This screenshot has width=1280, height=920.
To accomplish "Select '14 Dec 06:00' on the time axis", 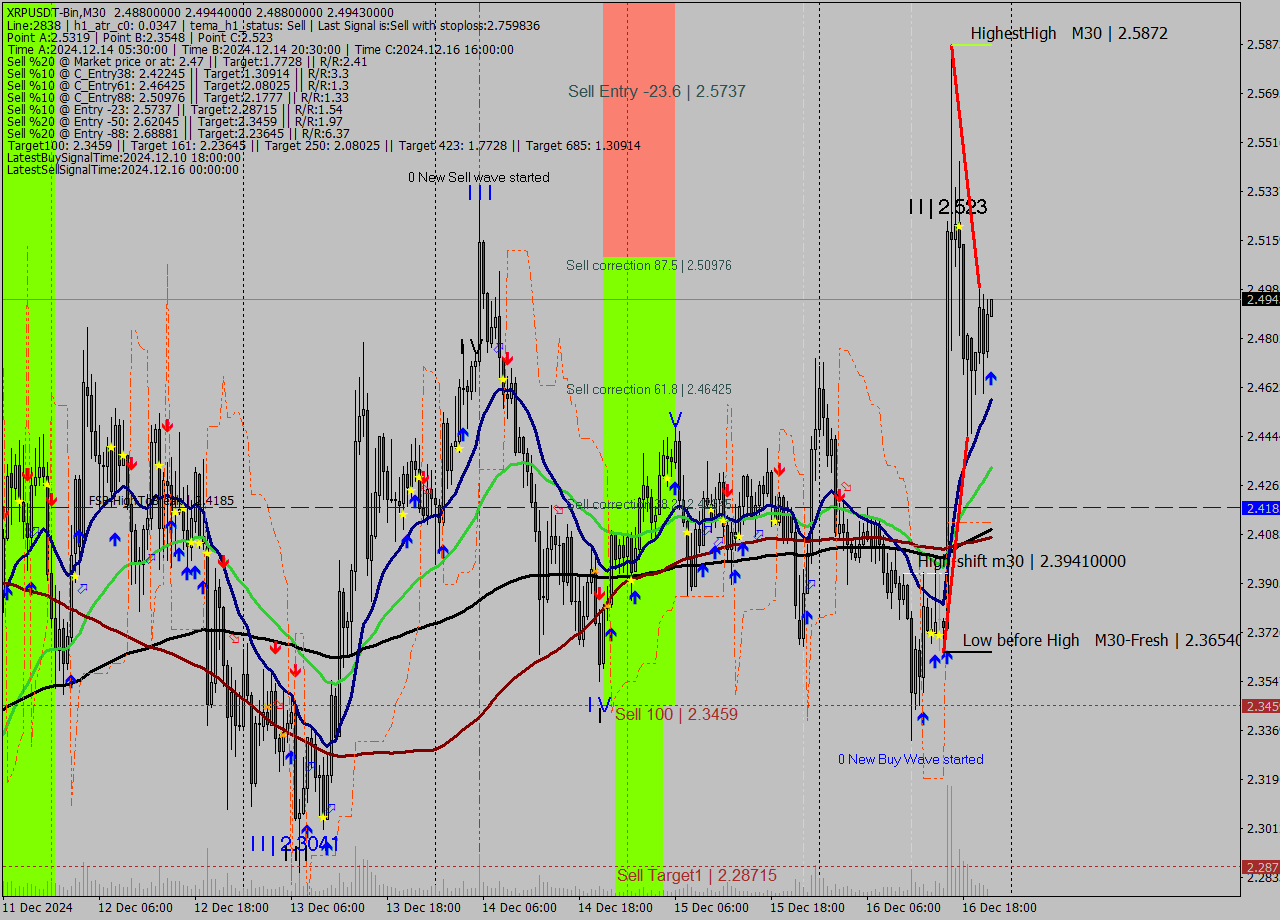I will point(519,907).
